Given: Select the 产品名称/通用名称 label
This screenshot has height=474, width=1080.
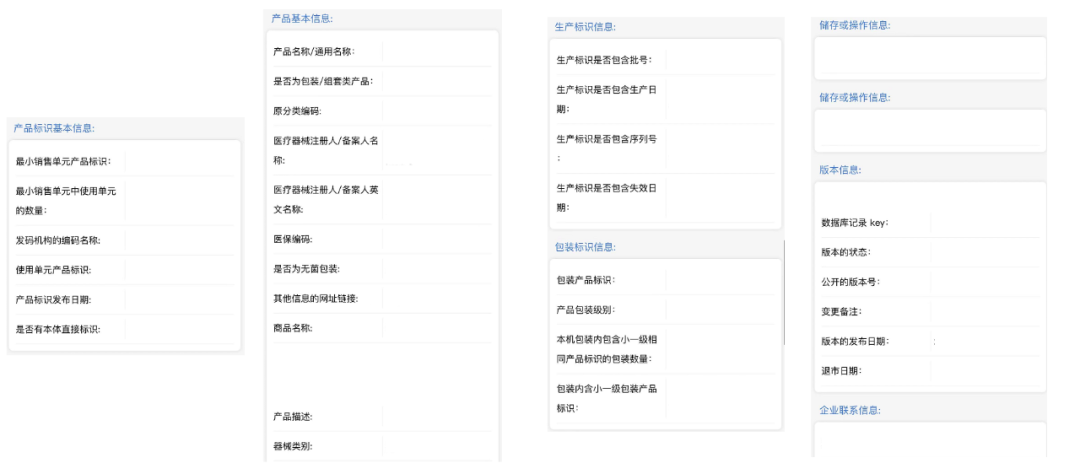Looking at the screenshot, I should click(314, 52).
